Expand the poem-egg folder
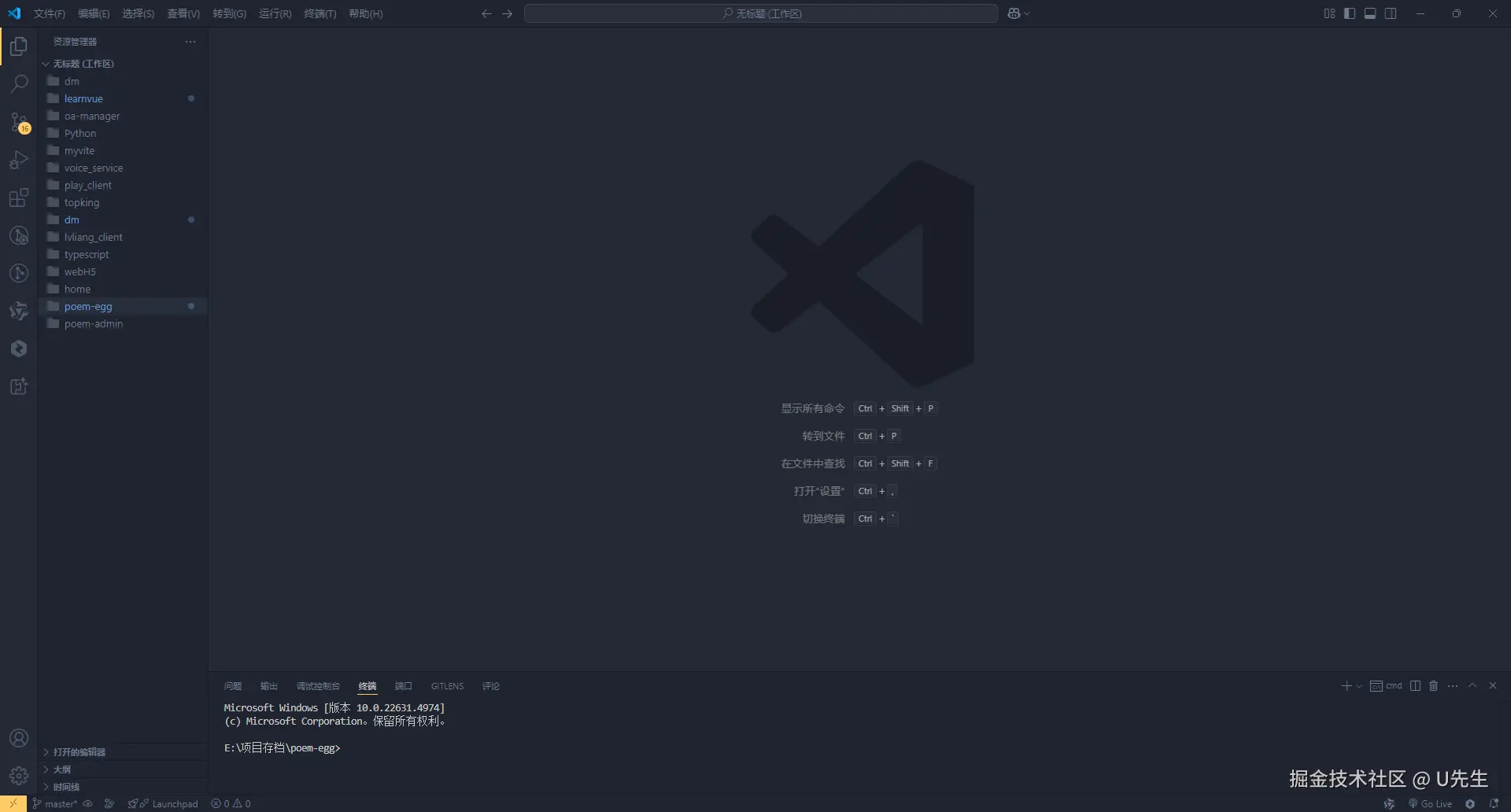 pyautogui.click(x=123, y=307)
